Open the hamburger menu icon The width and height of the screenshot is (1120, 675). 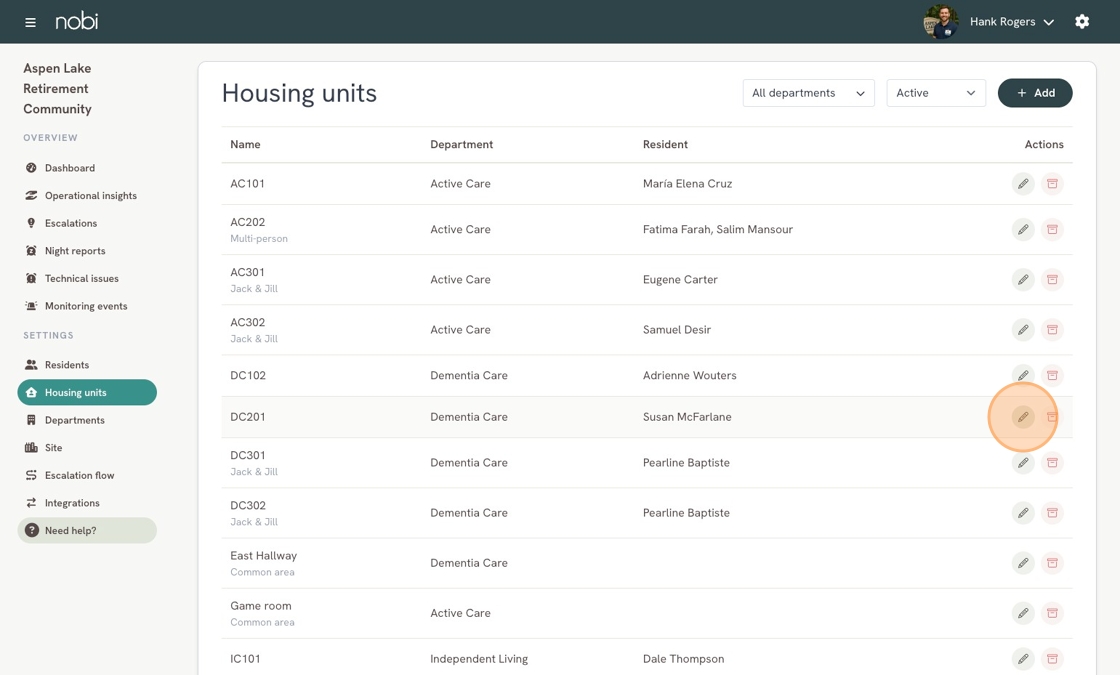click(x=30, y=22)
